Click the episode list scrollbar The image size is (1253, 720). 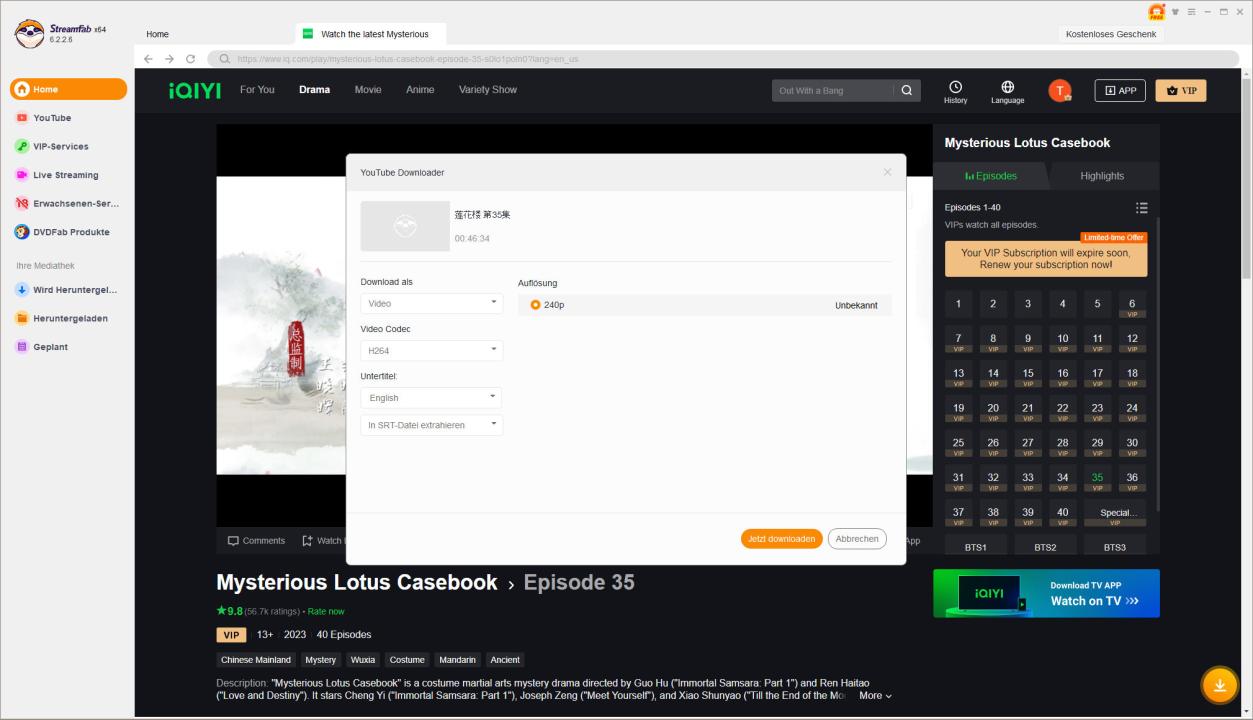coord(1158,360)
